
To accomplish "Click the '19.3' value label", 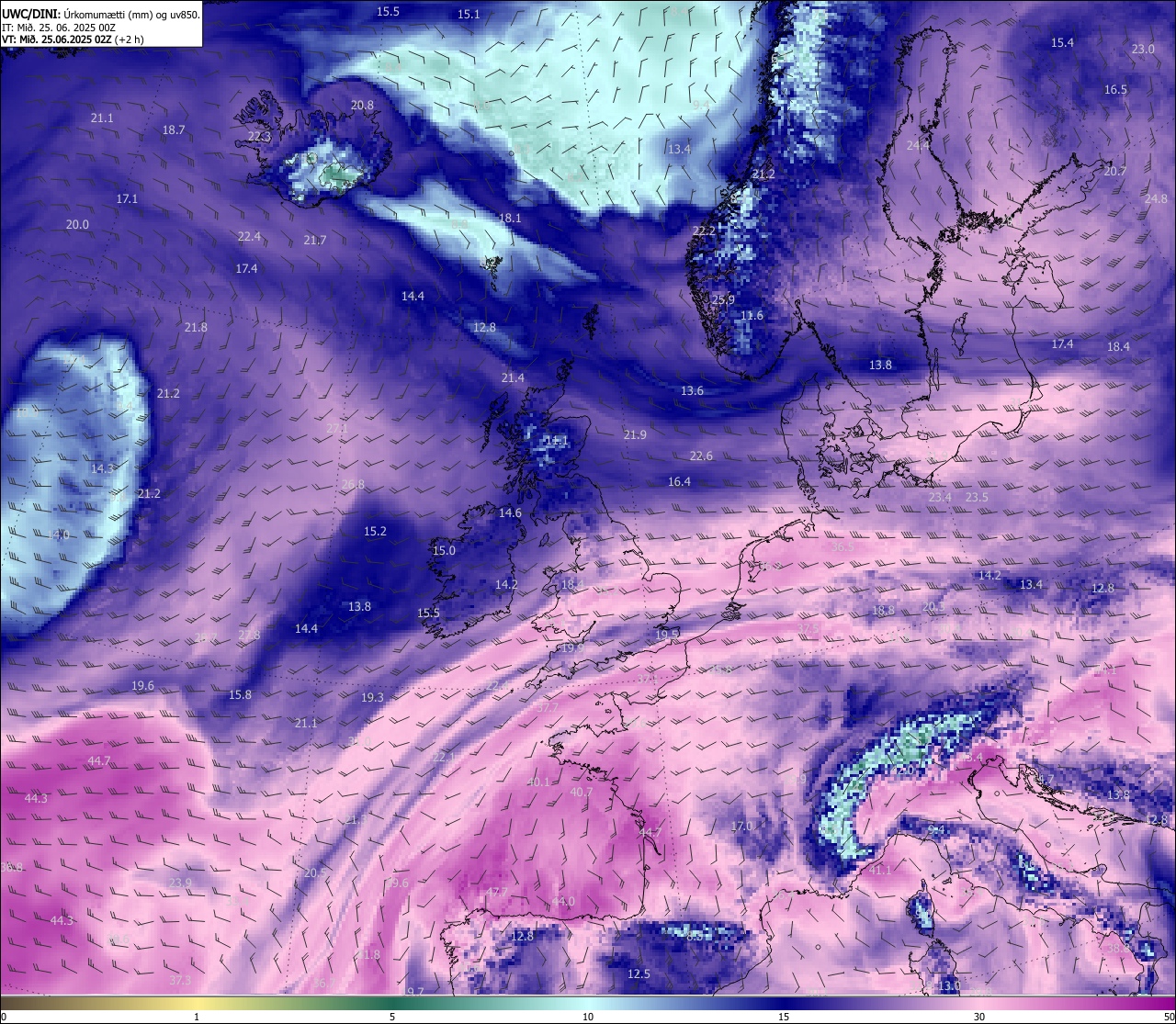I will pos(372,697).
